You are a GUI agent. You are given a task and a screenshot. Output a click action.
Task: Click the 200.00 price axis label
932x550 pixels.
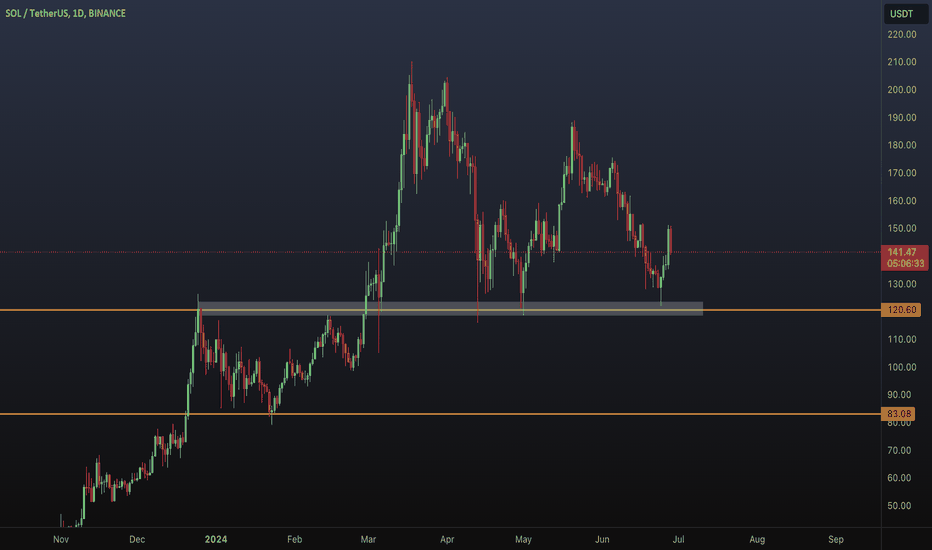(x=902, y=90)
